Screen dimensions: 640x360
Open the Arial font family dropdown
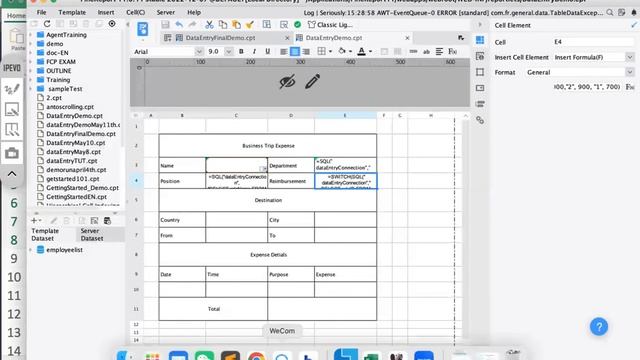tap(199, 51)
